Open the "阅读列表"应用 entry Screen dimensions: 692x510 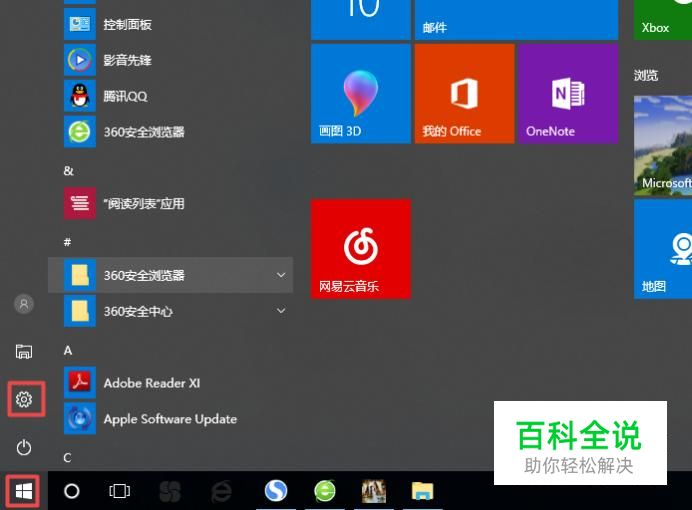[x=170, y=203]
